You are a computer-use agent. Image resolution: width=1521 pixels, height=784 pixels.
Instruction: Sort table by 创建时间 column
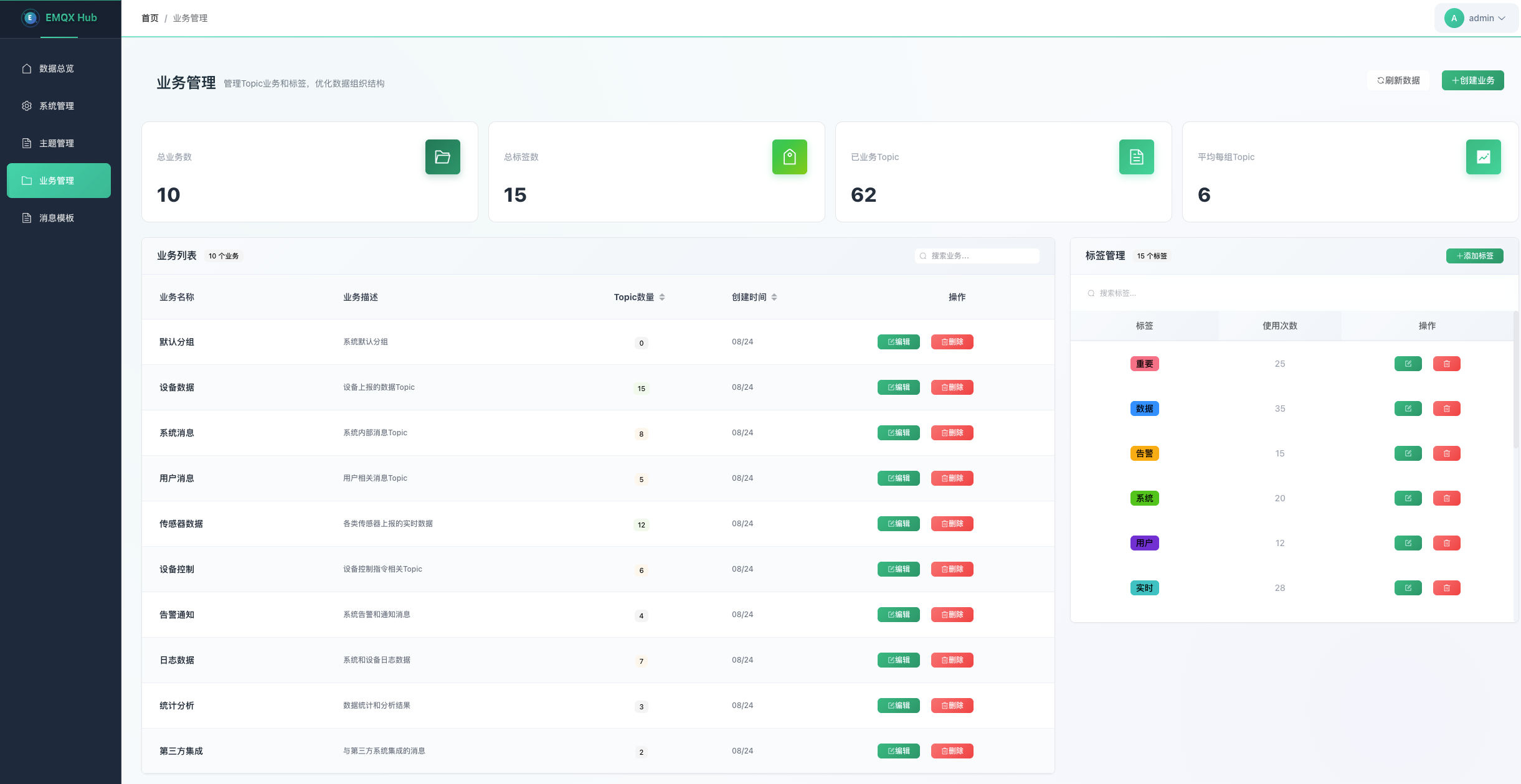coord(774,297)
